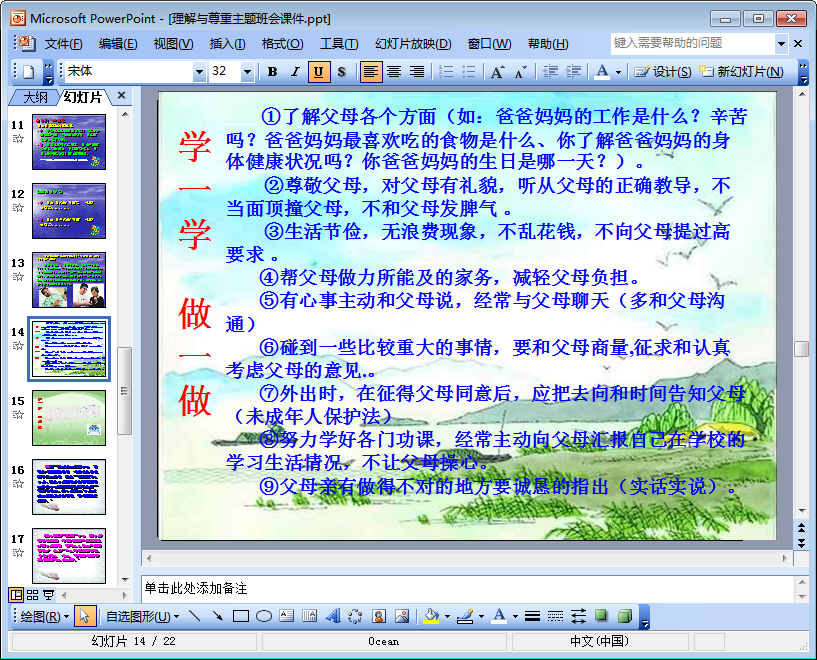Click font color button in formatting toolbar
The height and width of the screenshot is (660, 817).
click(x=602, y=72)
